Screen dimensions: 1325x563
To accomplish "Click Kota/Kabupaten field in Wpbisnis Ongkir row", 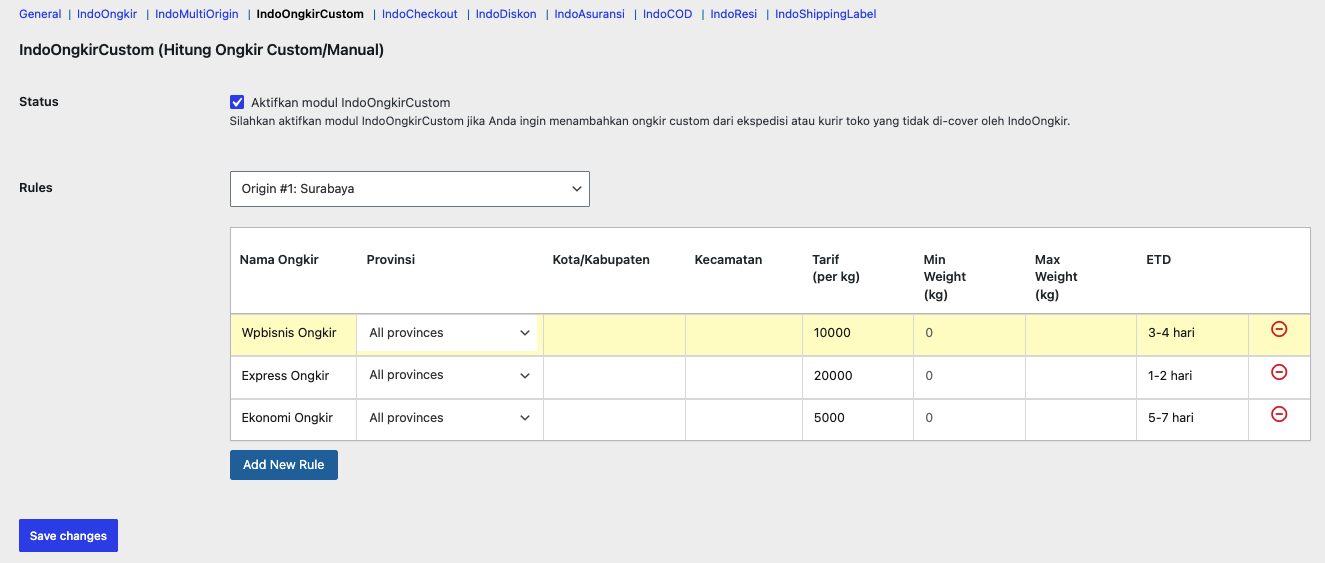I will coord(614,333).
